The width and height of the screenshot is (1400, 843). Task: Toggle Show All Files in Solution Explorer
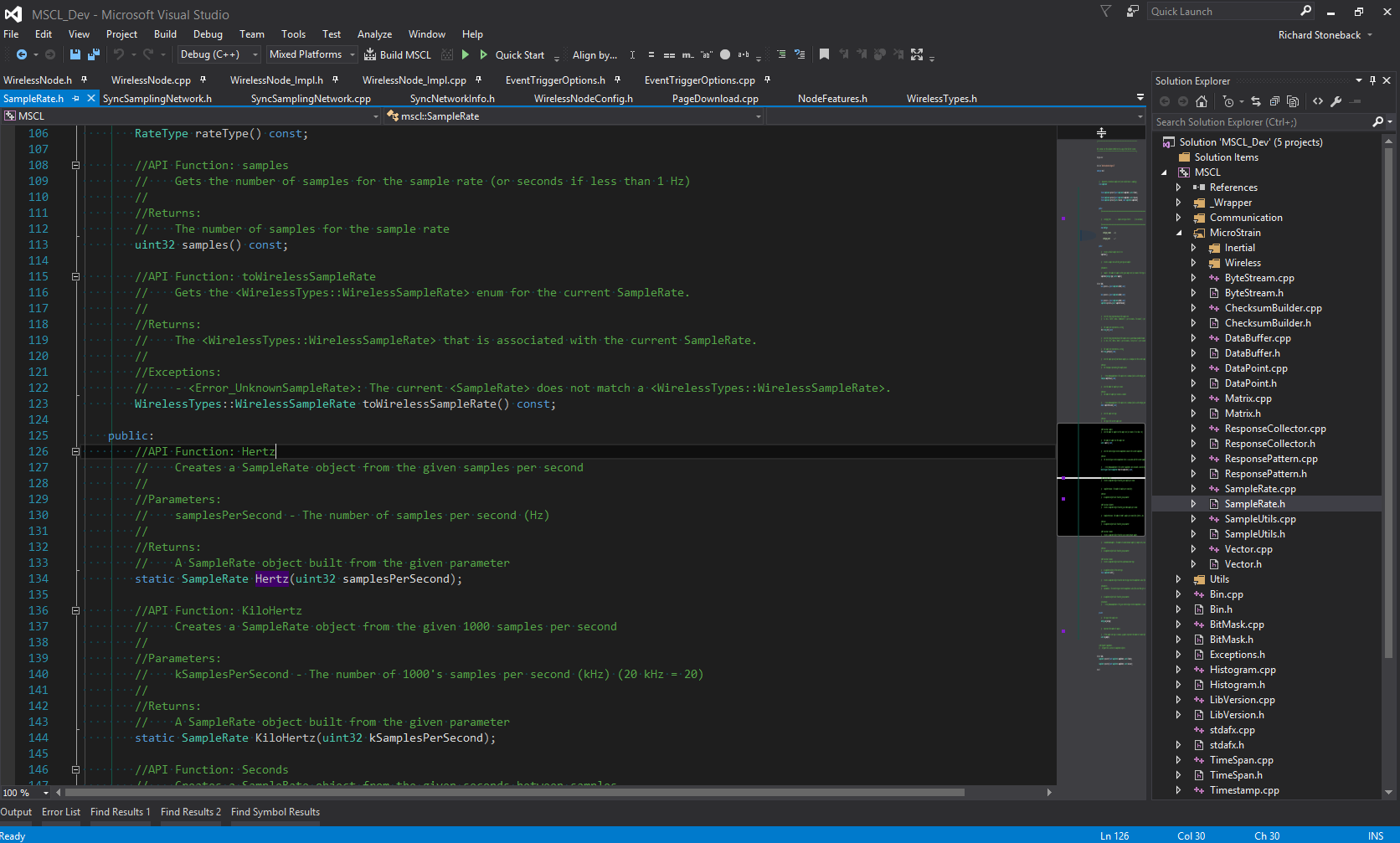[1293, 101]
